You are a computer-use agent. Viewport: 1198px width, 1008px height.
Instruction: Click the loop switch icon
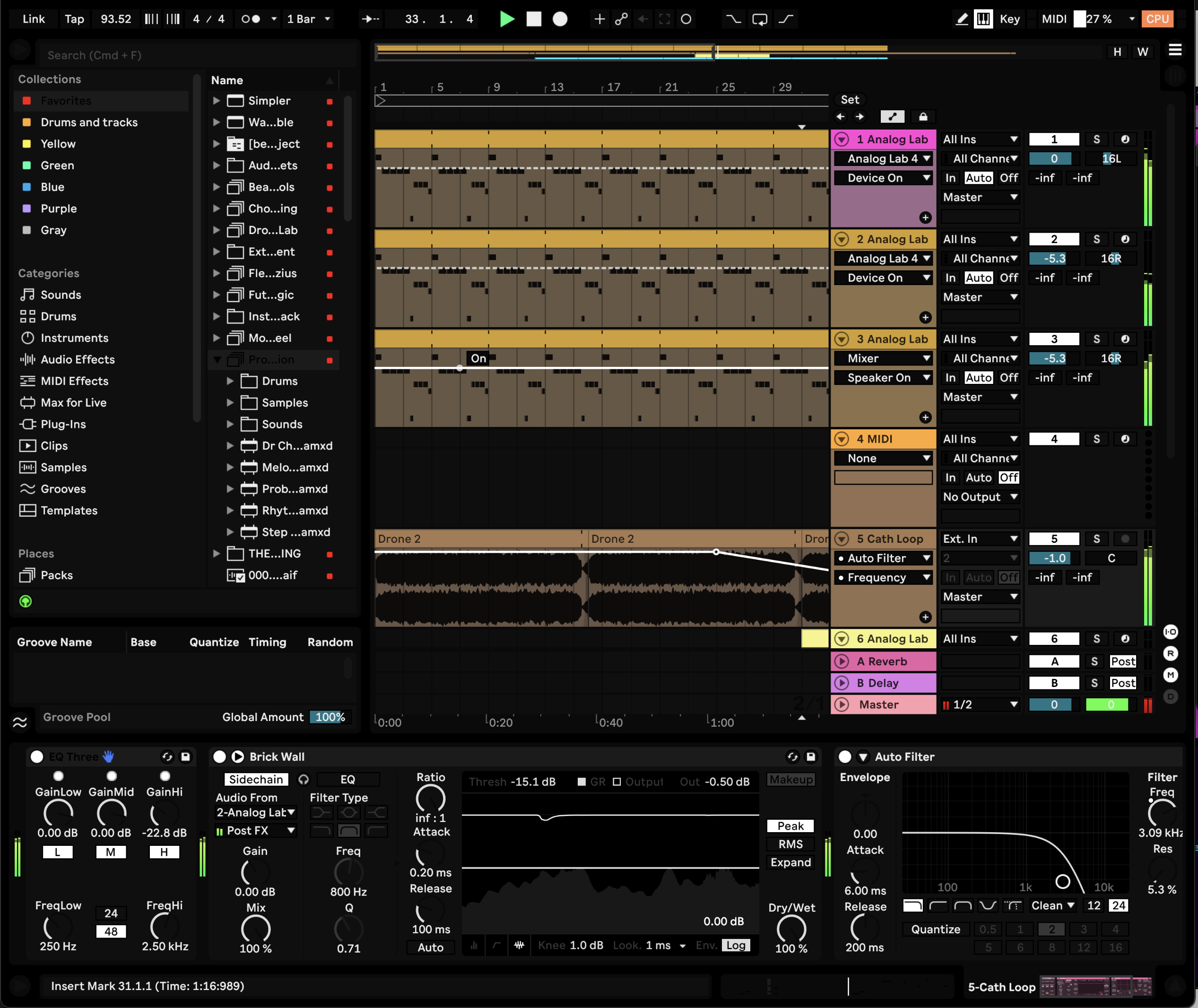[x=759, y=19]
